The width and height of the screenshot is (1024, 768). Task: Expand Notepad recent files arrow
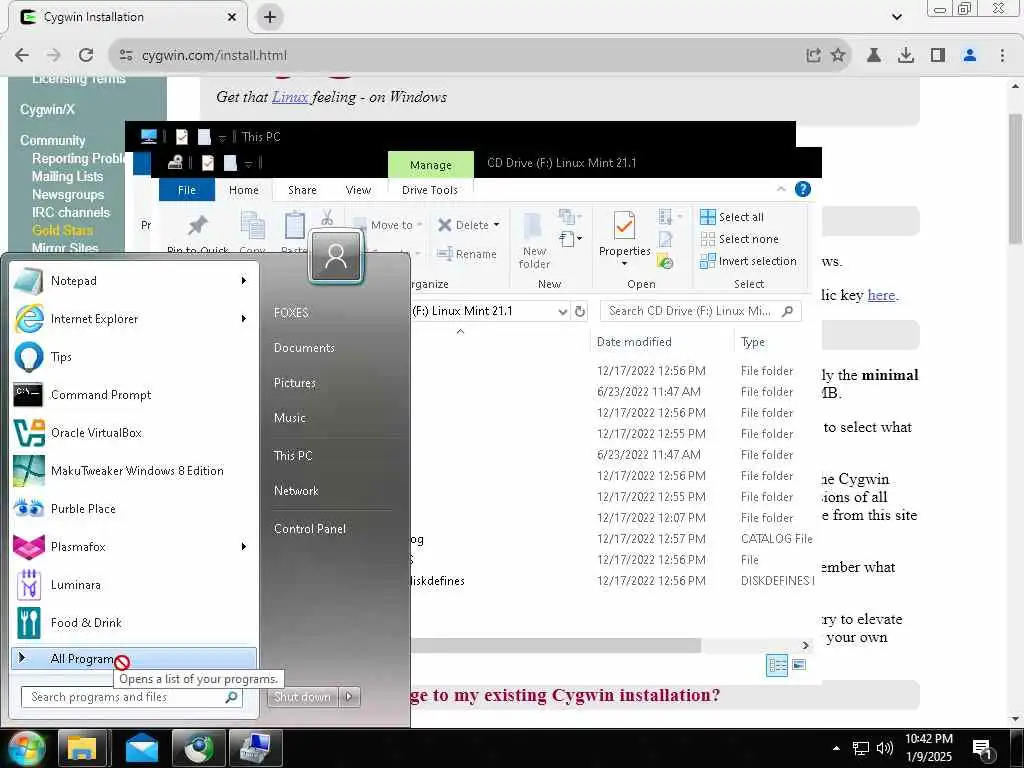pos(244,281)
